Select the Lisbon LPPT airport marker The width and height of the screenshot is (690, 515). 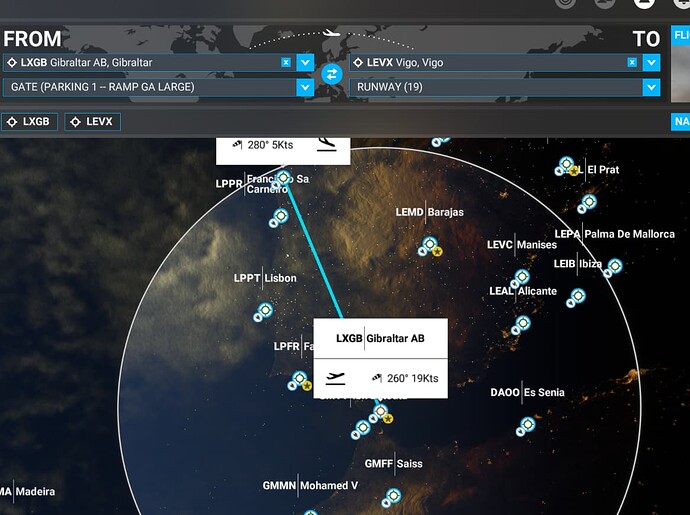(265, 310)
